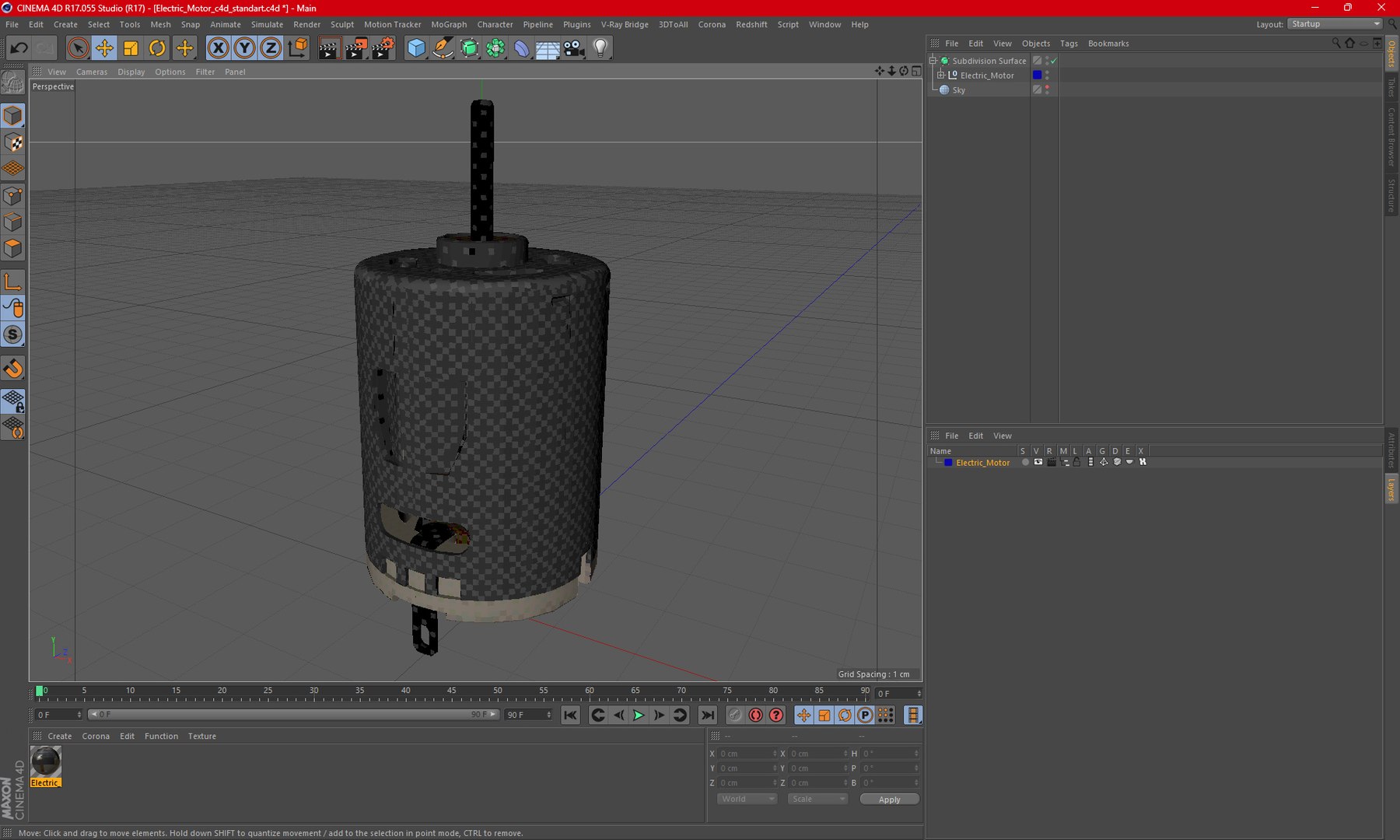Open the MoGraph menu
The height and width of the screenshot is (840, 1400).
coord(449,24)
